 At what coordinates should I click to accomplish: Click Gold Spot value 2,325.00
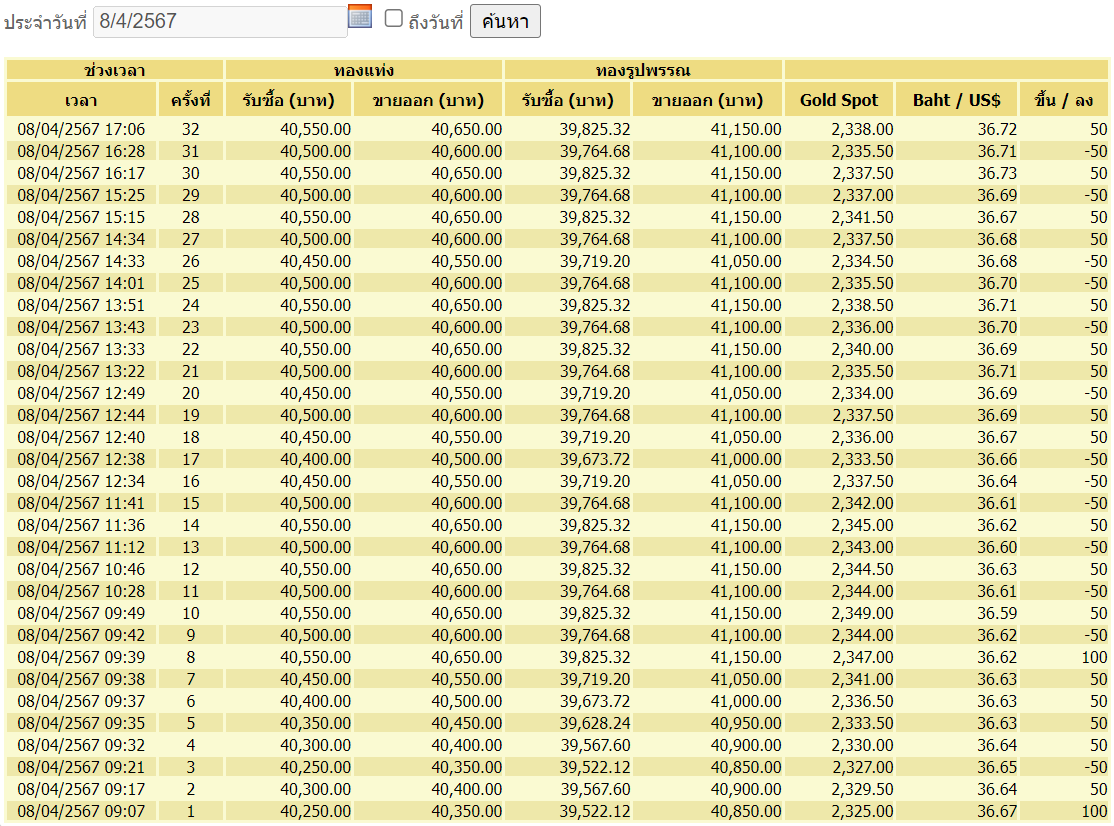[862, 812]
